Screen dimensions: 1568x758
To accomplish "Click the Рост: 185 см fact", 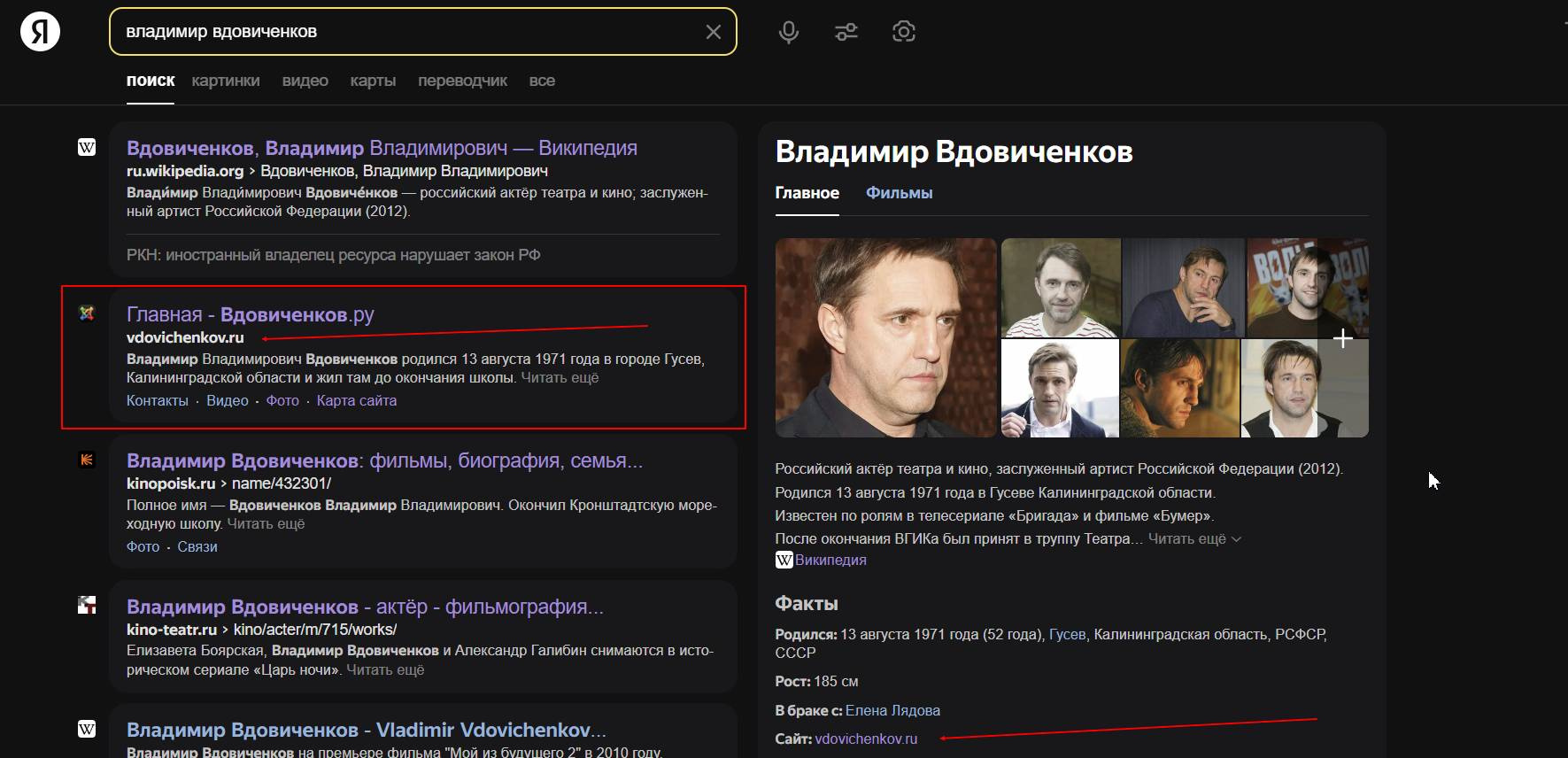I will pyautogui.click(x=816, y=681).
